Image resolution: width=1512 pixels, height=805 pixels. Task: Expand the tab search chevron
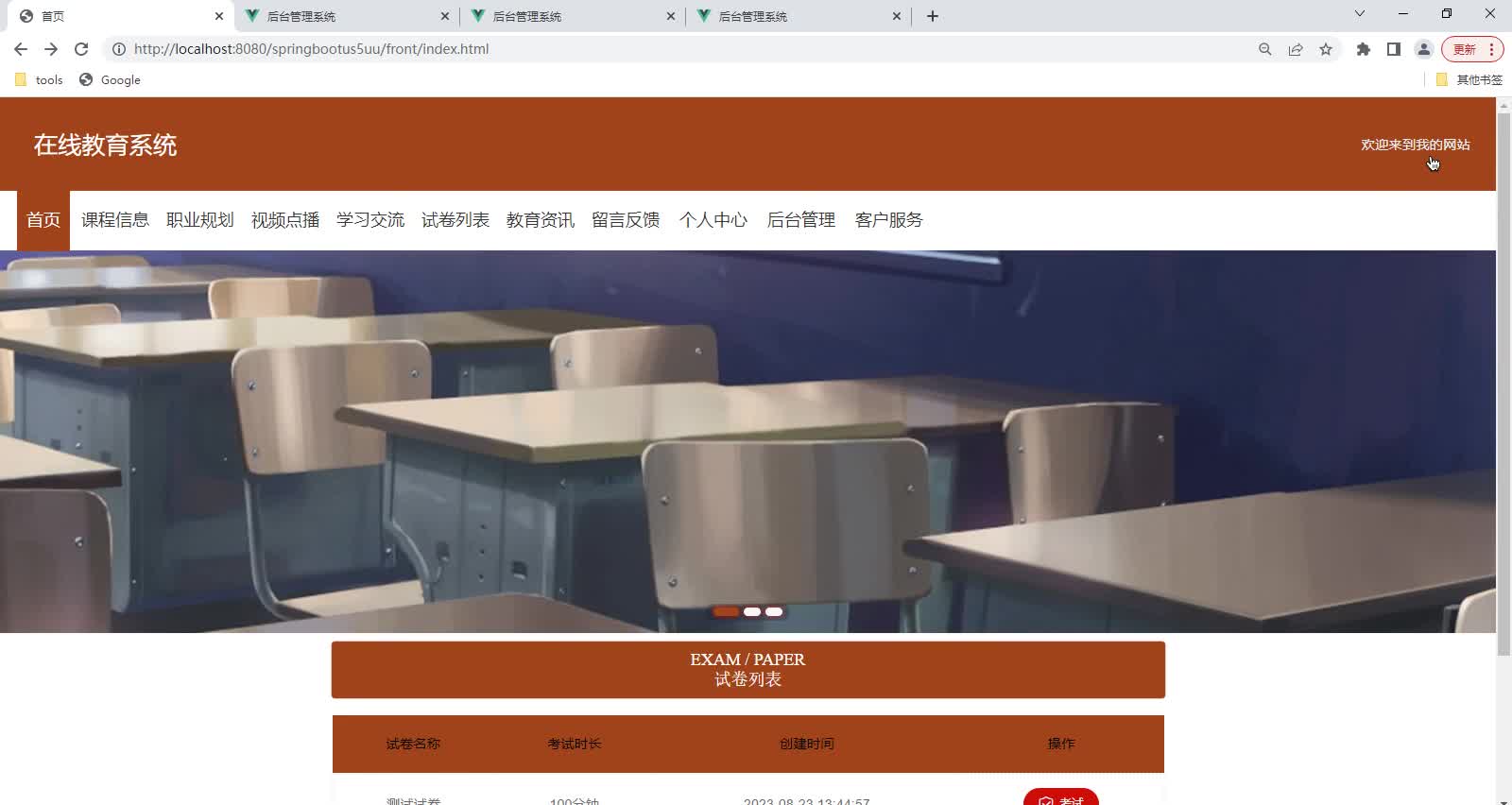1359,14
